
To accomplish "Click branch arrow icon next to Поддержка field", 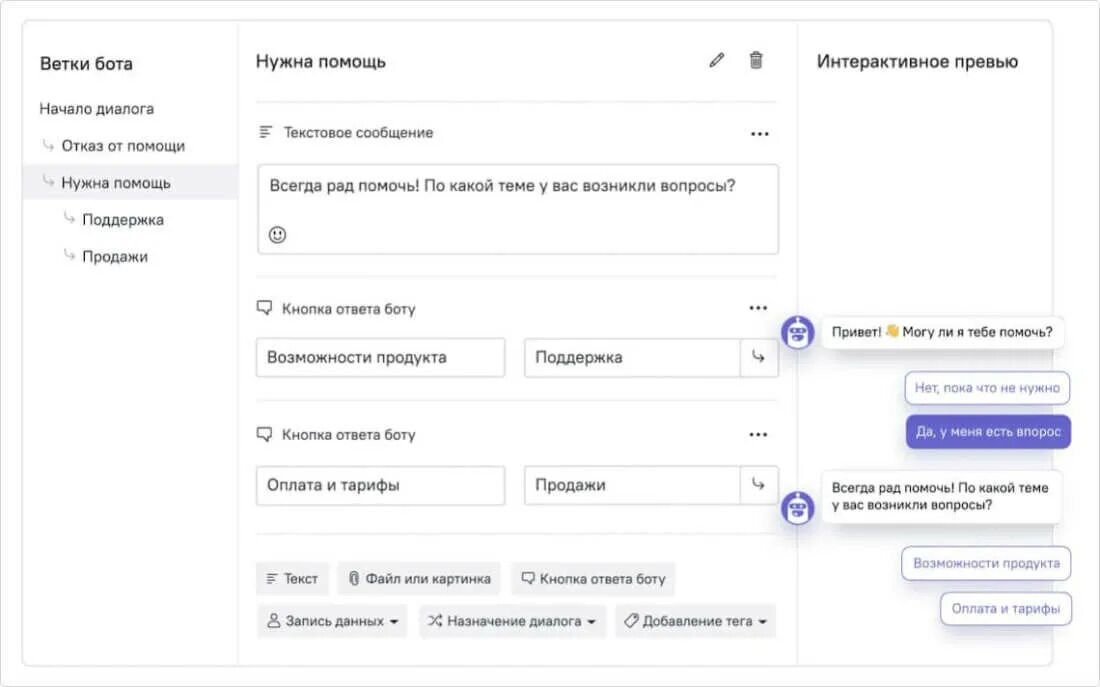I will coord(758,357).
